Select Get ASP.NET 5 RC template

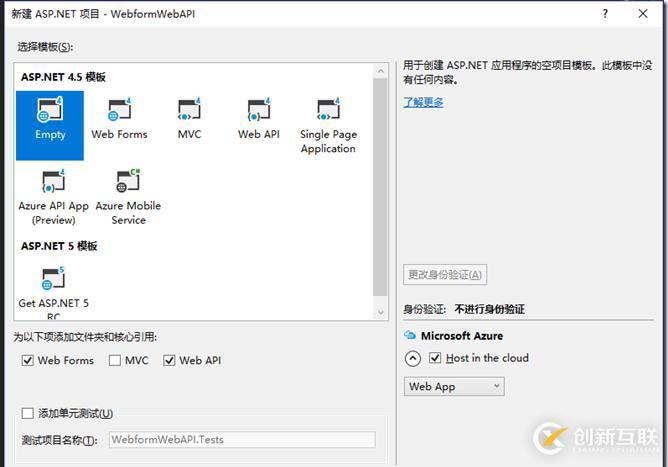click(x=54, y=293)
